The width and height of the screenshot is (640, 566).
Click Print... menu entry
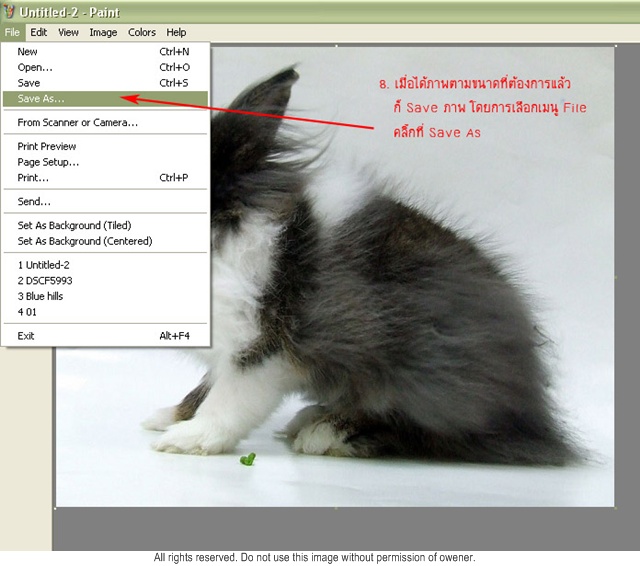pos(105,178)
